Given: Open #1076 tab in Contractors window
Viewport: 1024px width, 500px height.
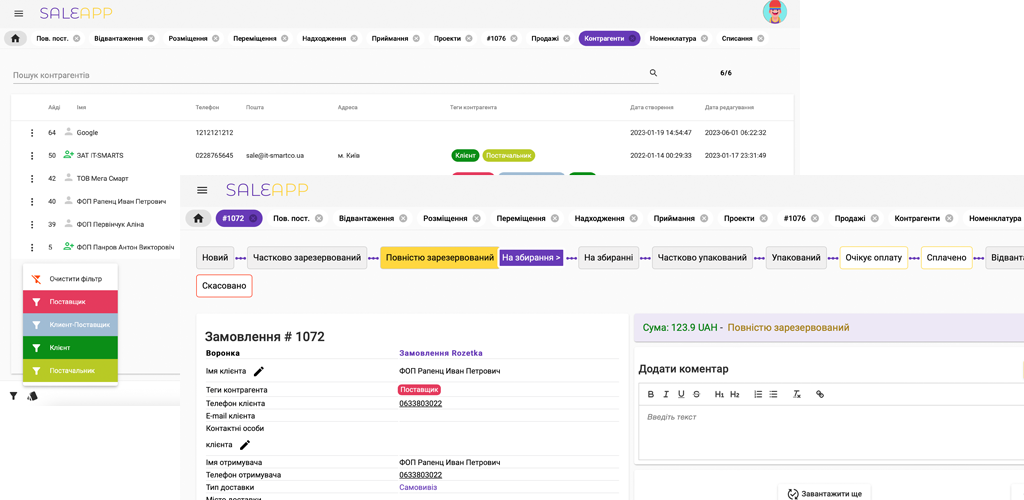Looking at the screenshot, I should tap(496, 39).
